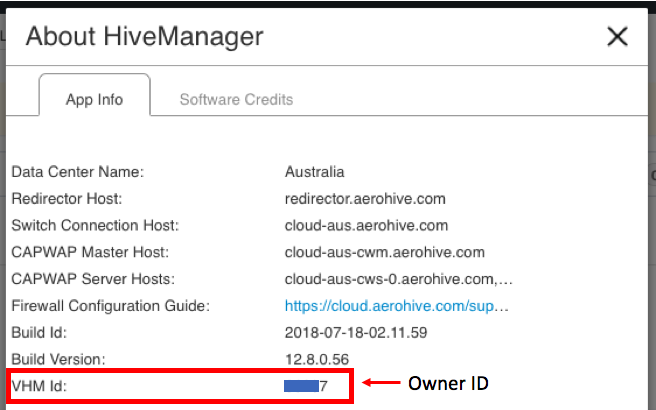Click the red arrow pointing to VHM Id
This screenshot has height=410, width=656.
[x=380, y=383]
